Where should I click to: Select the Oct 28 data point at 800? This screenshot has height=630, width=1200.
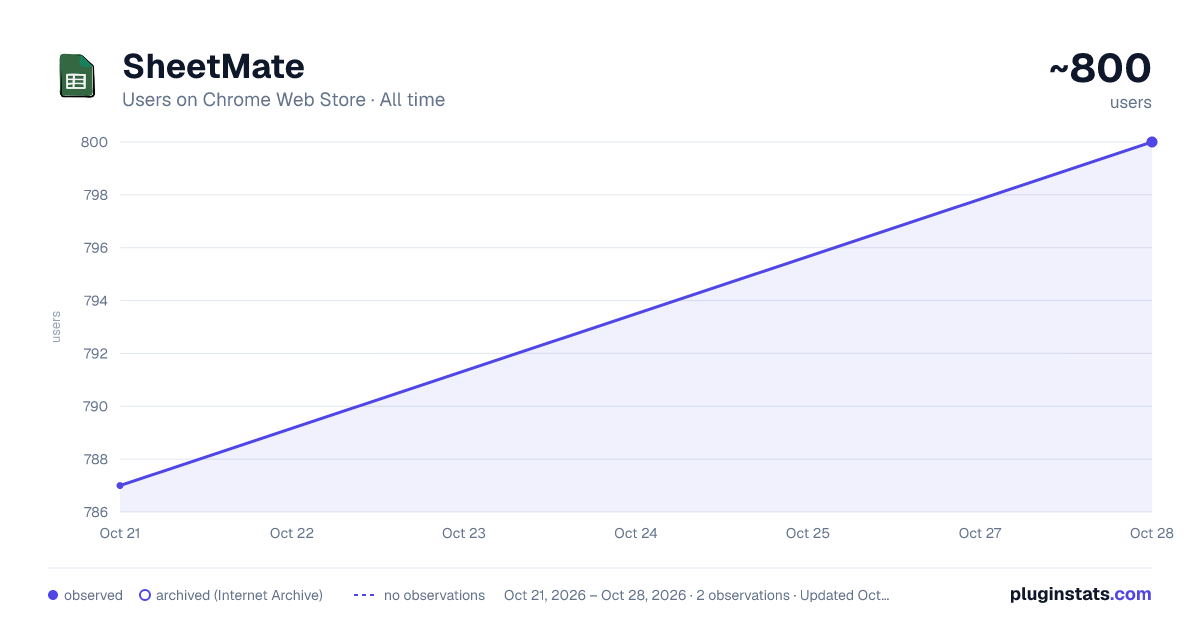click(1152, 142)
